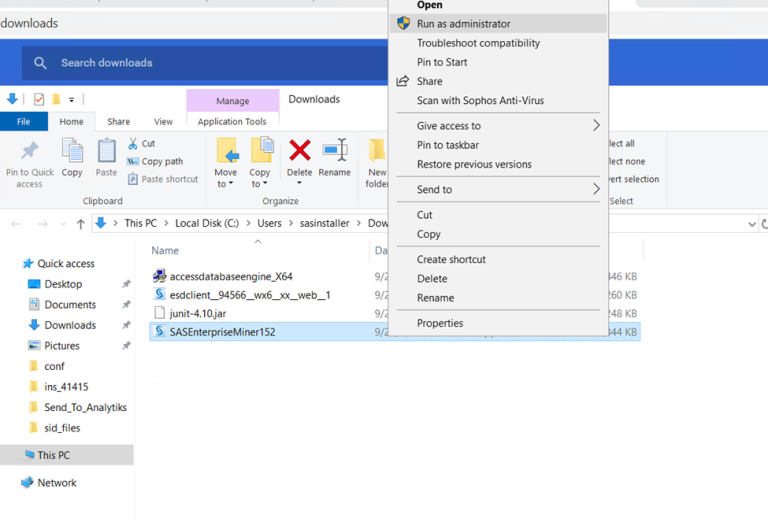768x522 pixels.
Task: Click quick access toolbar blue arrow icon
Action: tap(12, 99)
